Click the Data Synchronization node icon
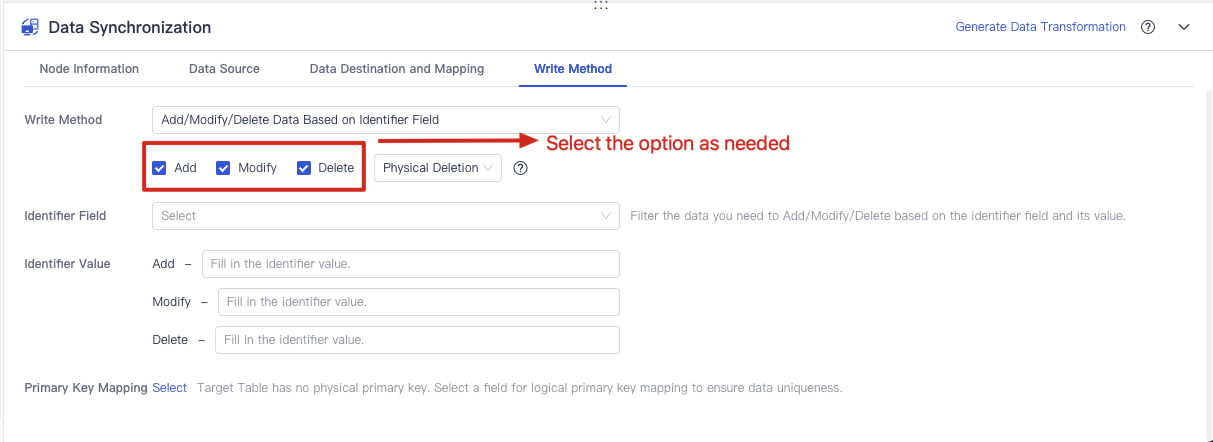 coord(30,27)
